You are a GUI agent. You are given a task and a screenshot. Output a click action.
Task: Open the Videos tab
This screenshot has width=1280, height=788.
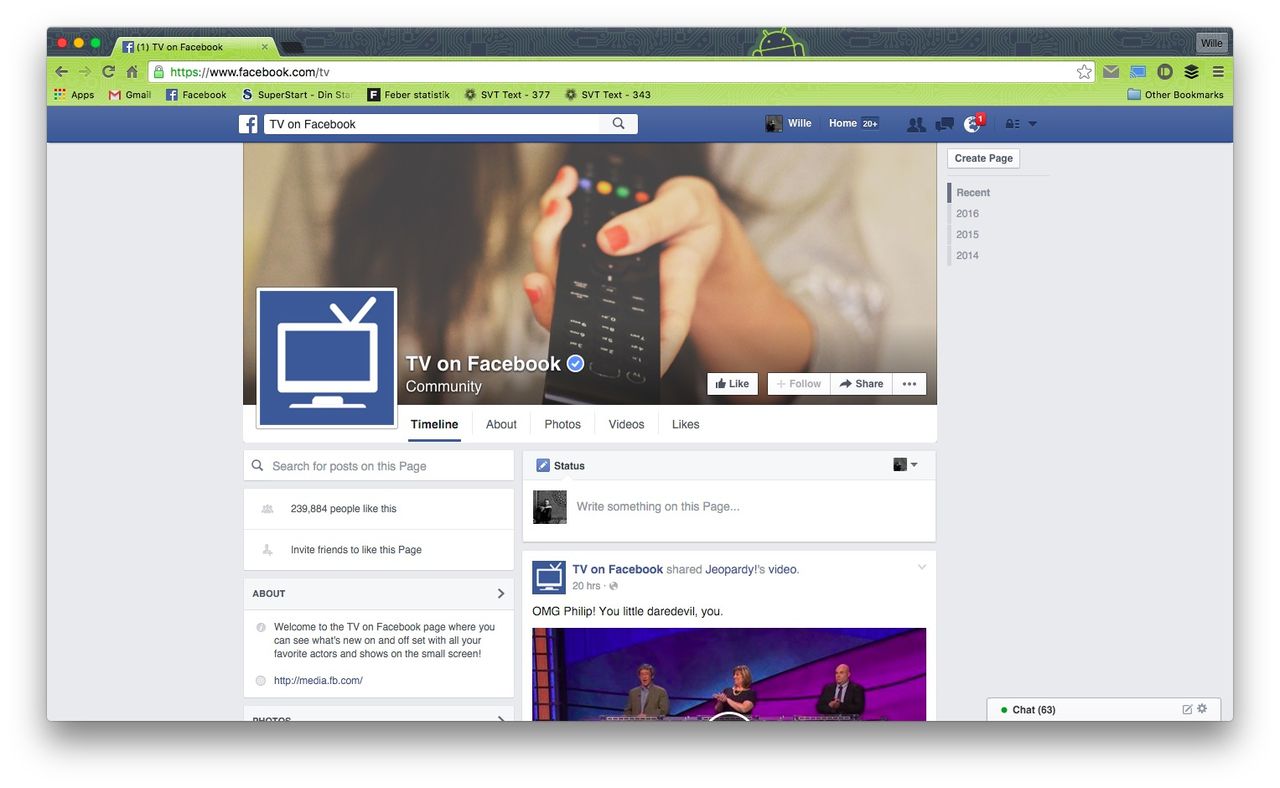[626, 424]
